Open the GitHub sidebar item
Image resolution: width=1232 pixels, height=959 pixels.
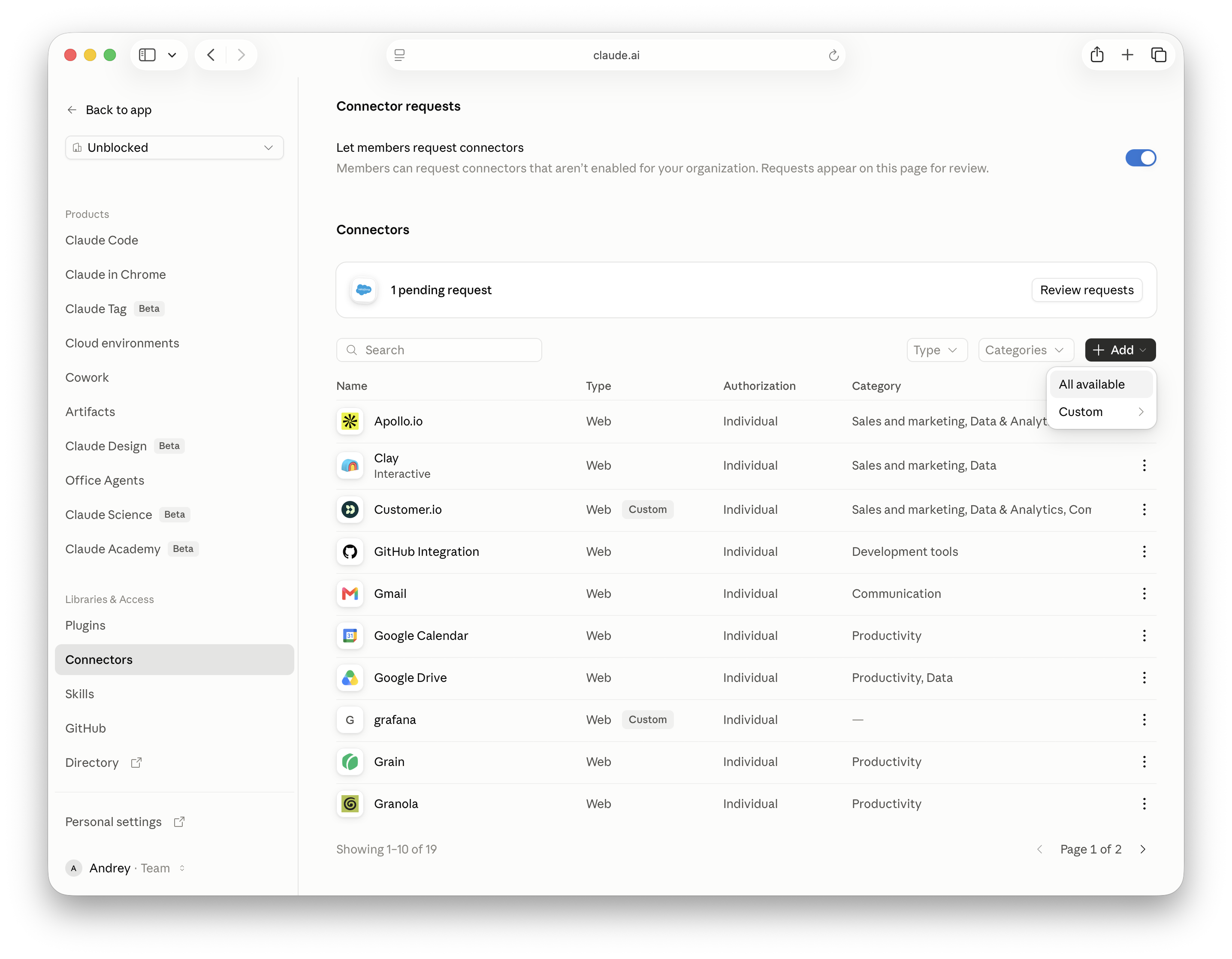coord(85,728)
